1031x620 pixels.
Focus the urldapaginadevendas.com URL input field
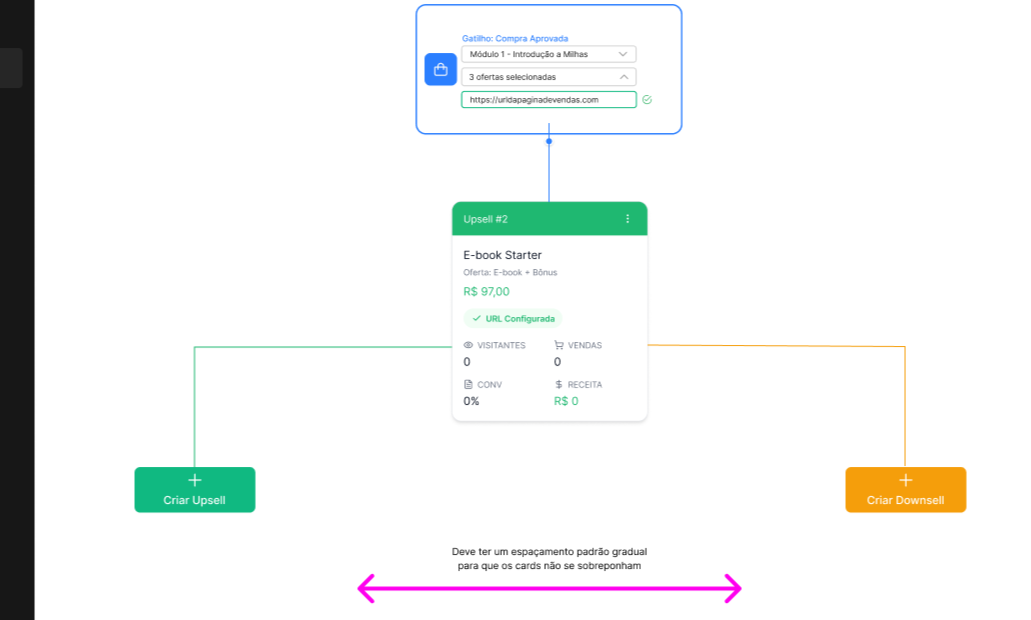[548, 100]
